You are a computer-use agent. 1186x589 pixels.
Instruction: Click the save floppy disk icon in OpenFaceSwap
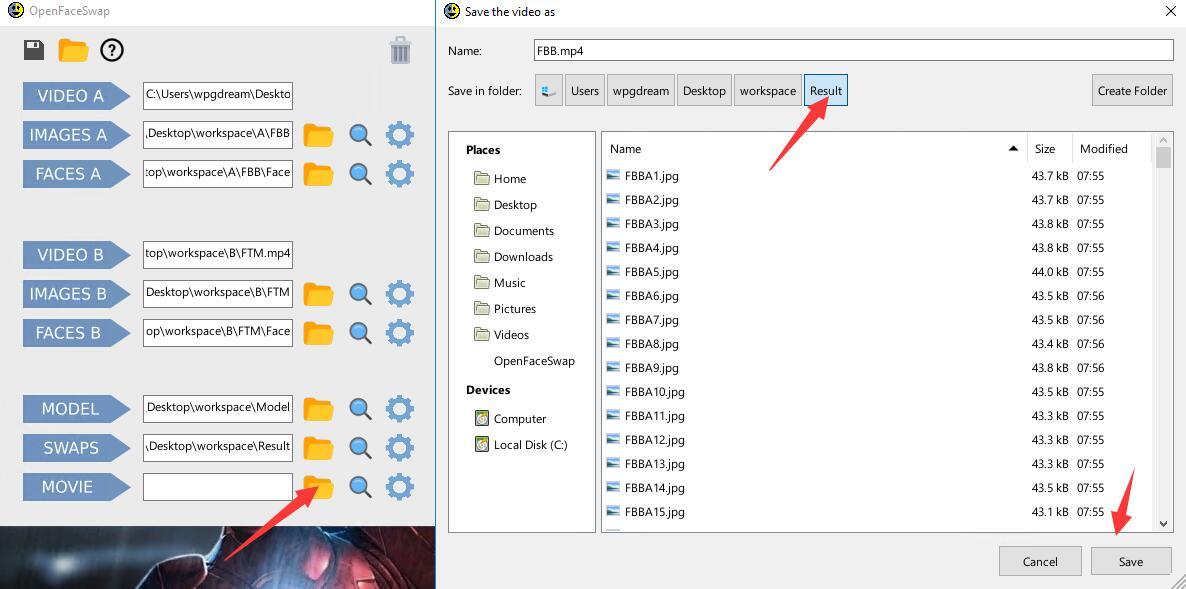tap(34, 51)
